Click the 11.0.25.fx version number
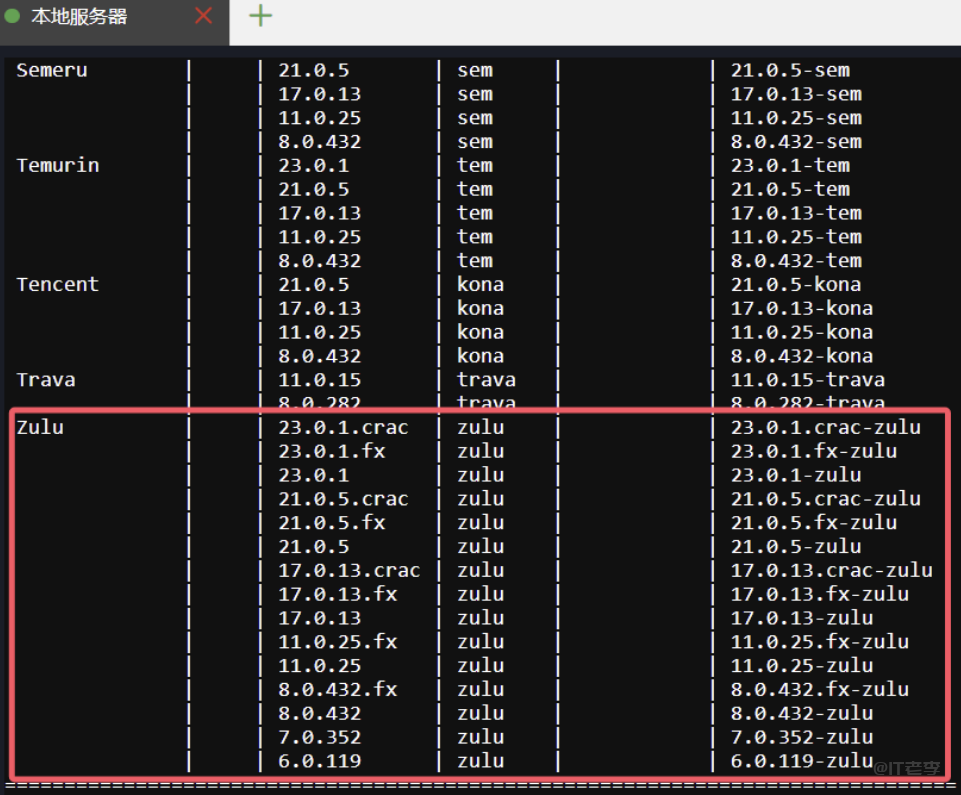Viewport: 961px width, 795px height. point(338,642)
